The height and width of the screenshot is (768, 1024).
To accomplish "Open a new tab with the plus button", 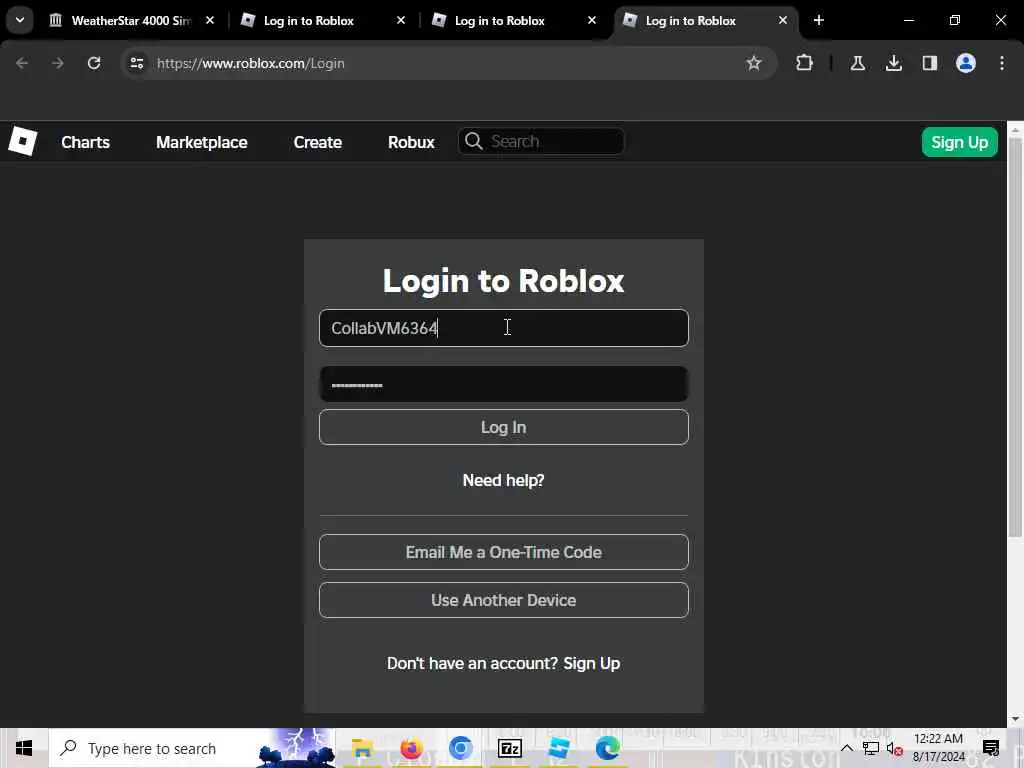I will click(818, 20).
